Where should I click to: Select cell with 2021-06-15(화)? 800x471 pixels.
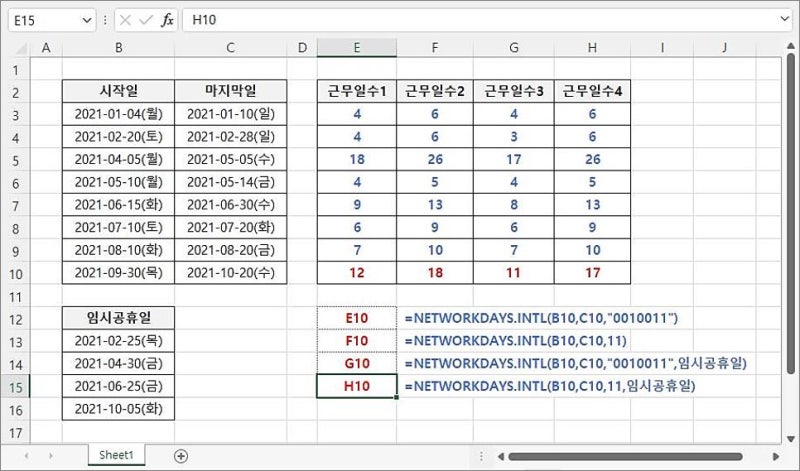pyautogui.click(x=118, y=205)
